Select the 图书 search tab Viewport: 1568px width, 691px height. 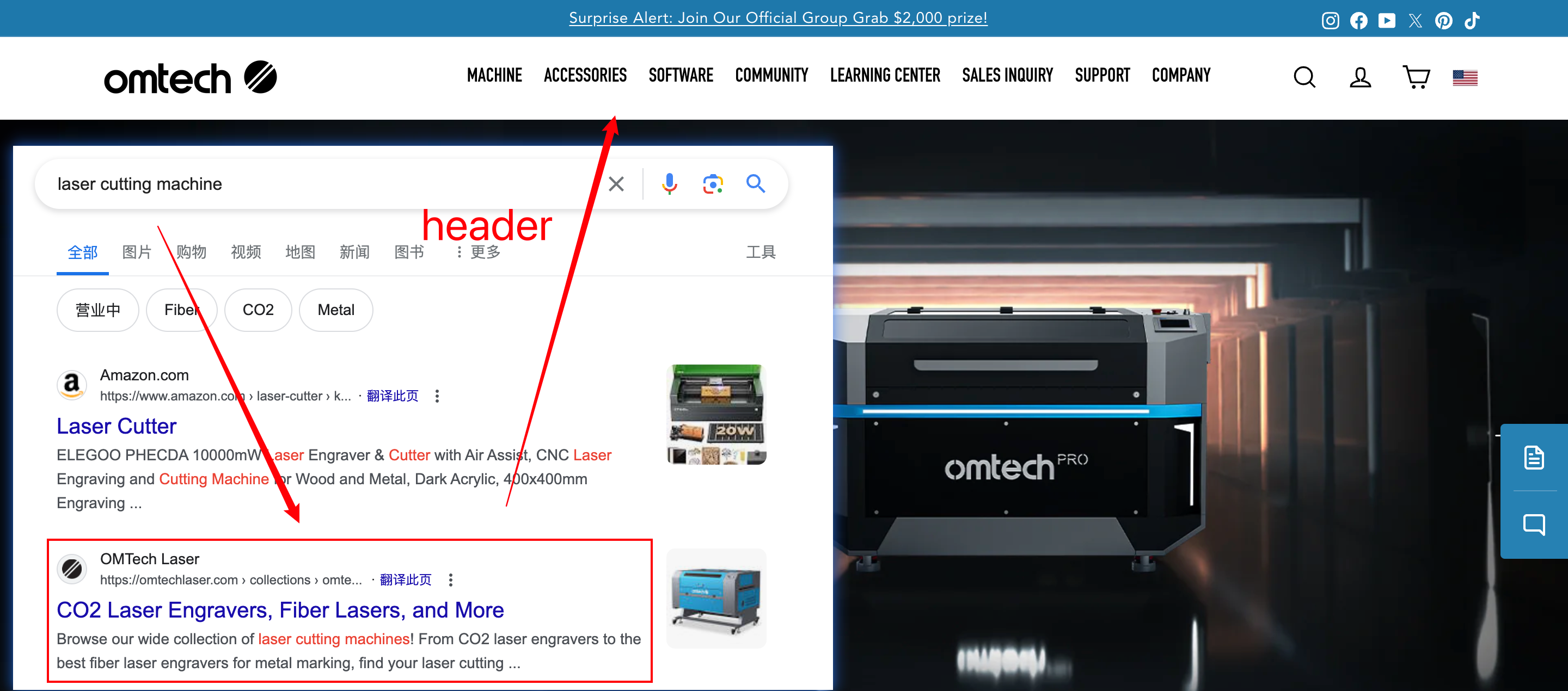pos(409,252)
